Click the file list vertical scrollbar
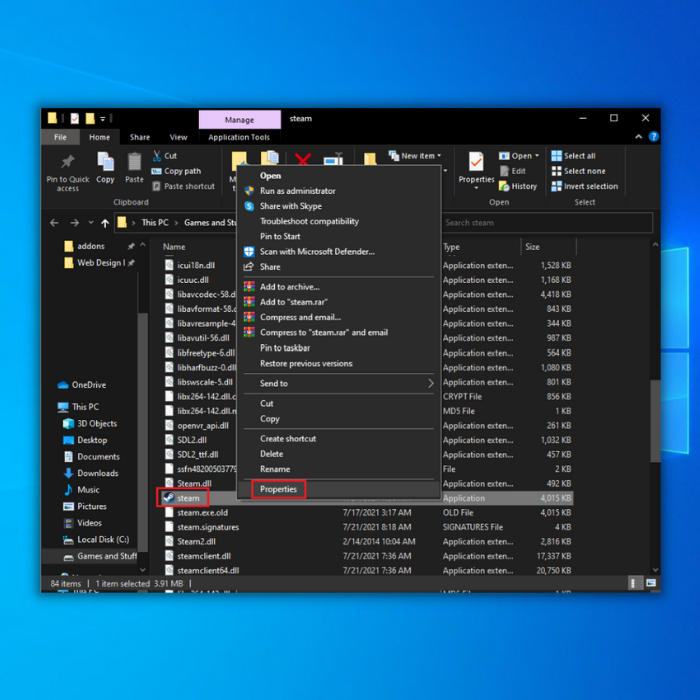 point(655,421)
